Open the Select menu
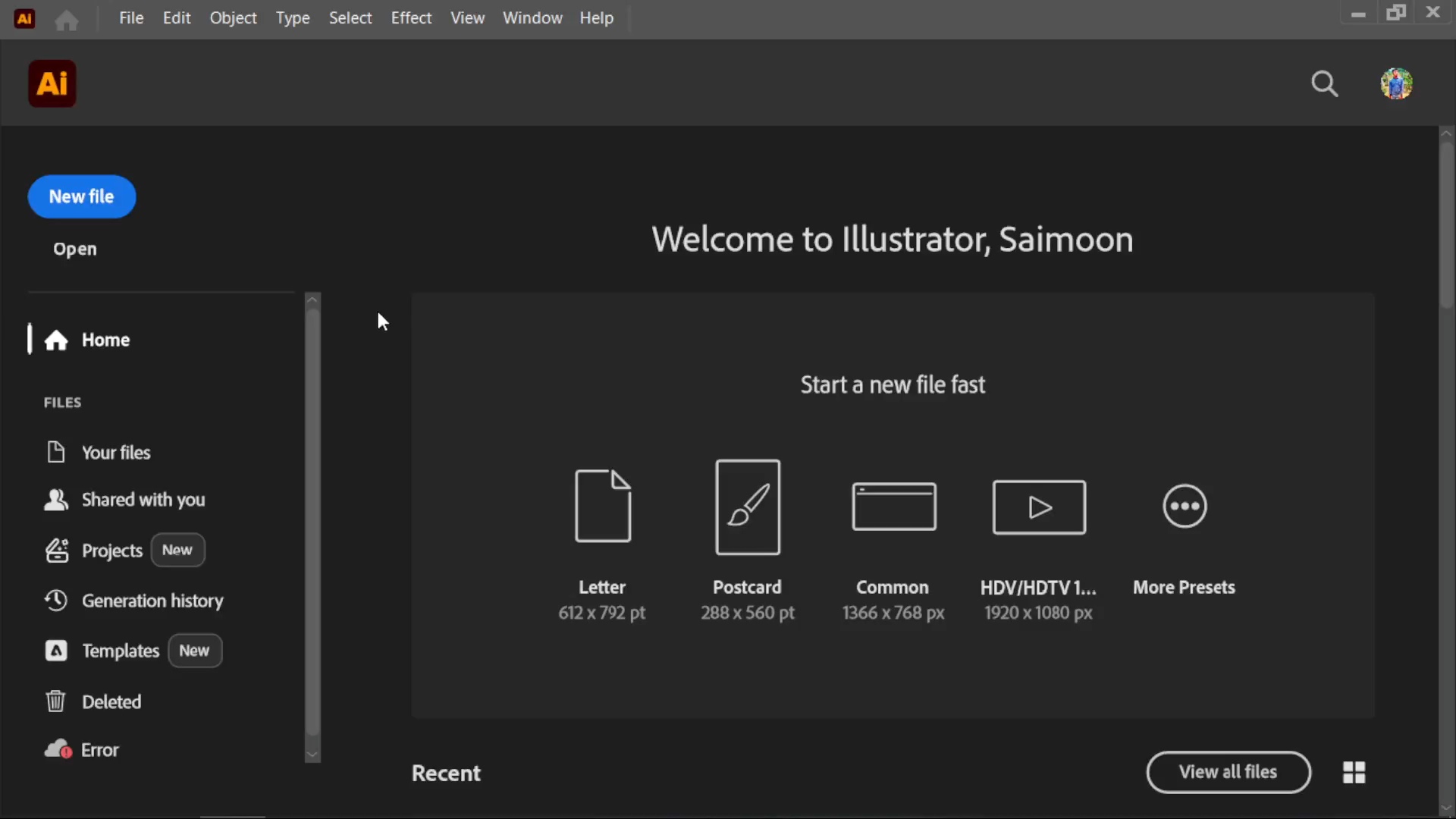The image size is (1456, 819). tap(350, 18)
